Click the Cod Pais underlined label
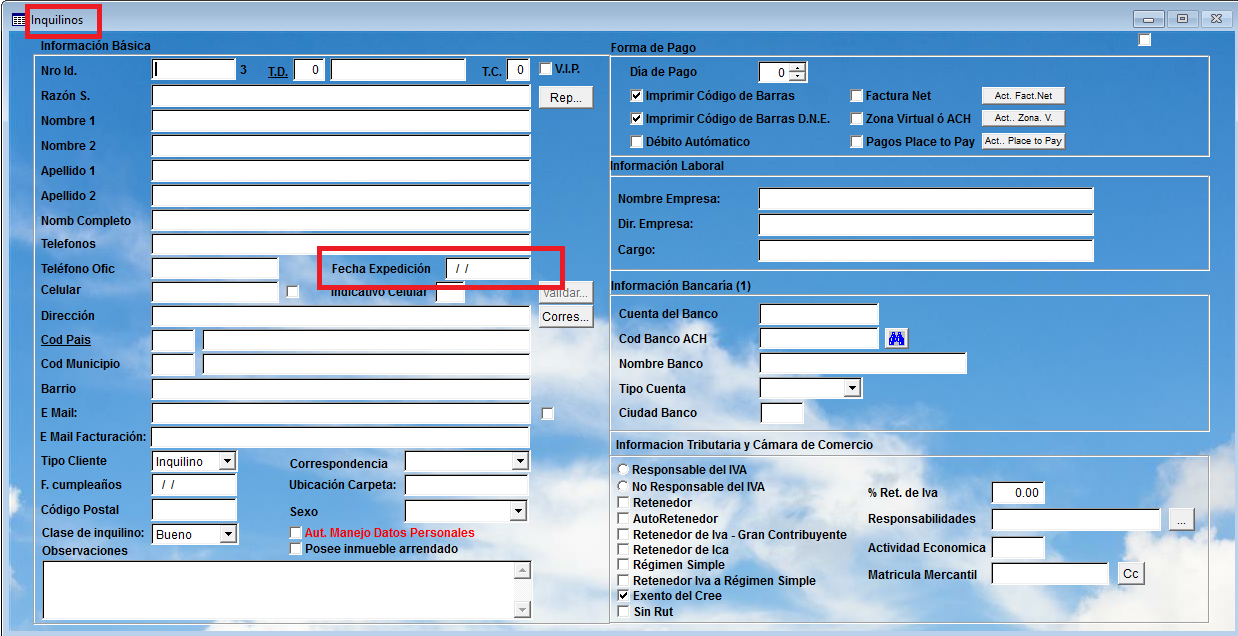This screenshot has width=1238, height=636. click(66, 340)
